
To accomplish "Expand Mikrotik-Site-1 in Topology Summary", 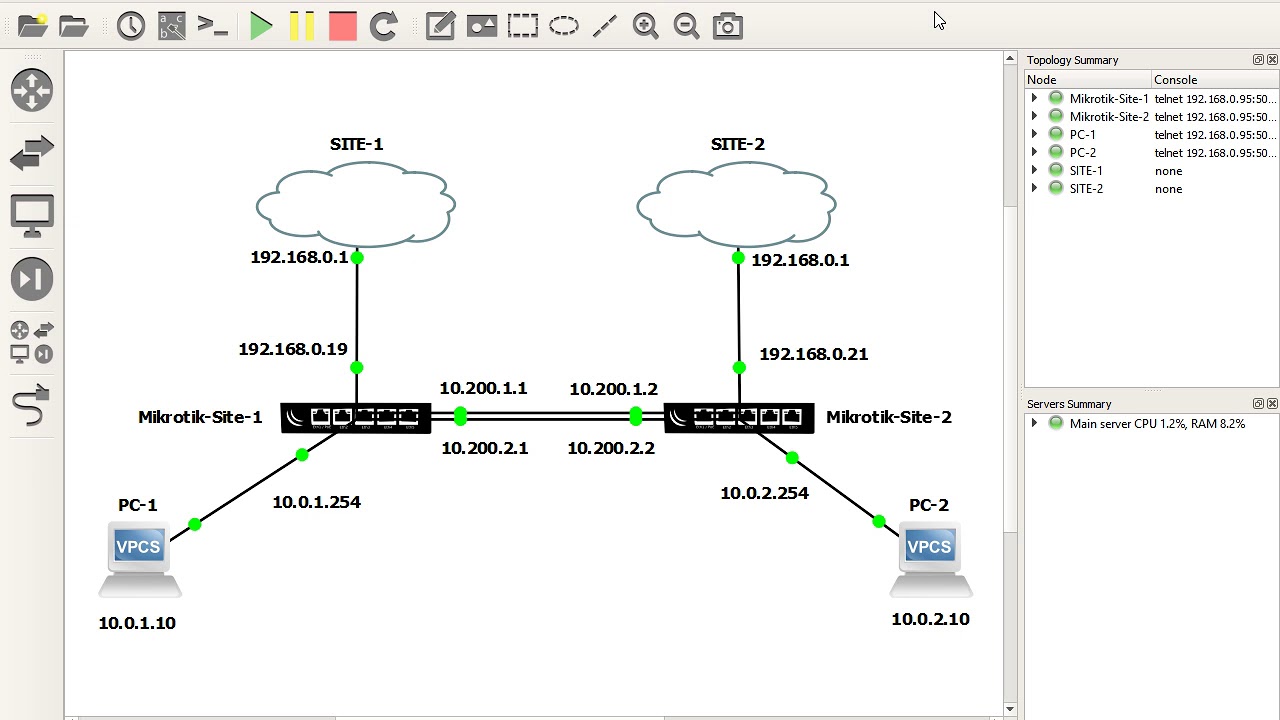I will (x=1035, y=99).
